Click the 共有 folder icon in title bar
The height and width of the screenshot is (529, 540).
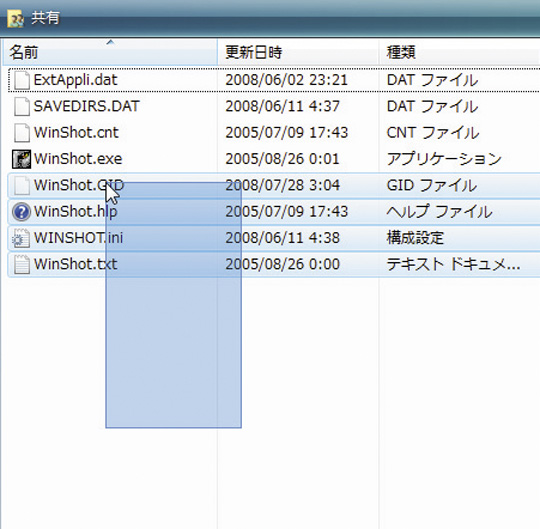15,19
